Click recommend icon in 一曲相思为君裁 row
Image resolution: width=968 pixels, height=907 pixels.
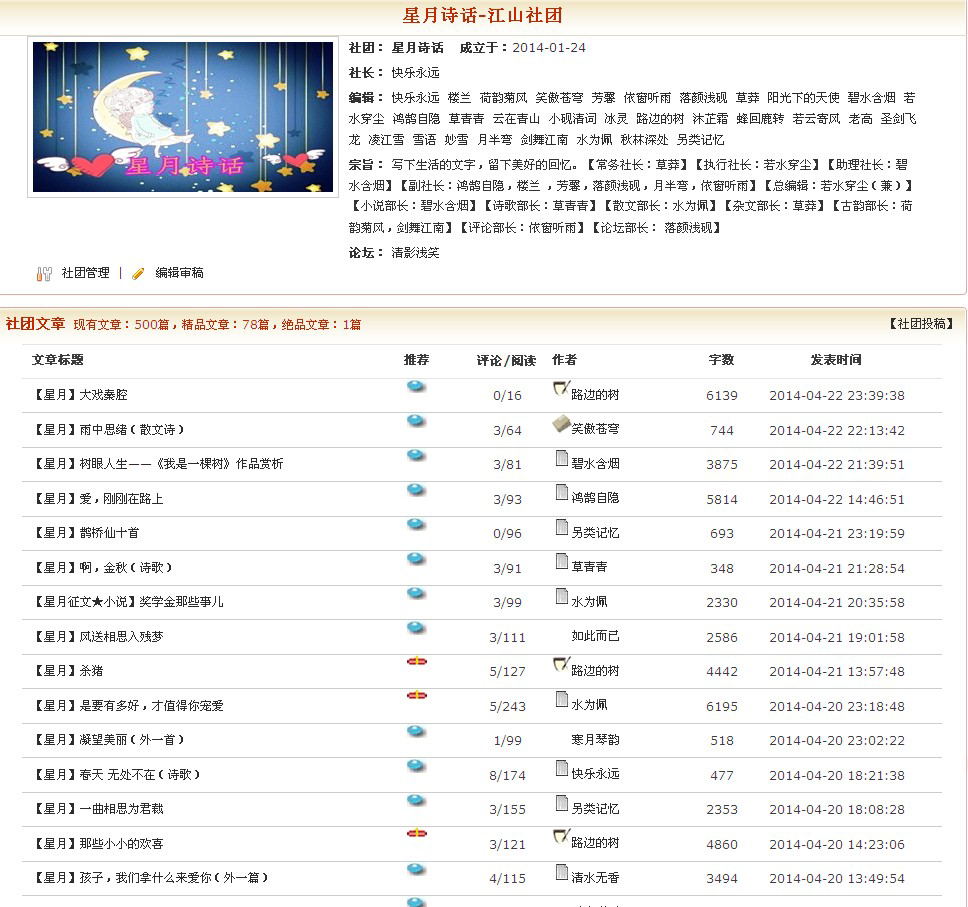[x=417, y=800]
